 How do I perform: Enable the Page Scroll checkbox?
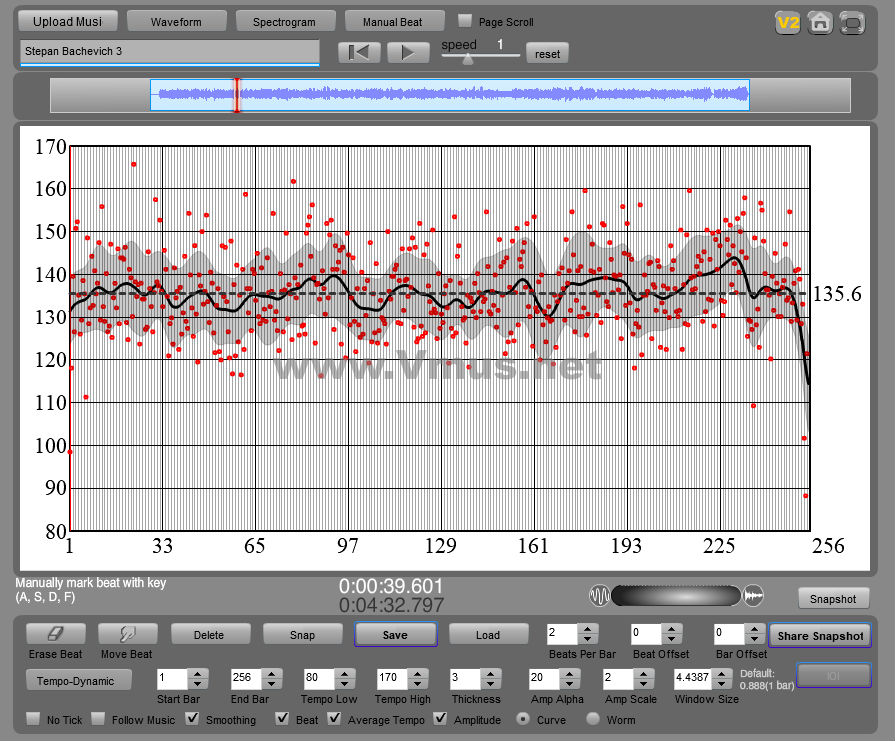point(465,21)
